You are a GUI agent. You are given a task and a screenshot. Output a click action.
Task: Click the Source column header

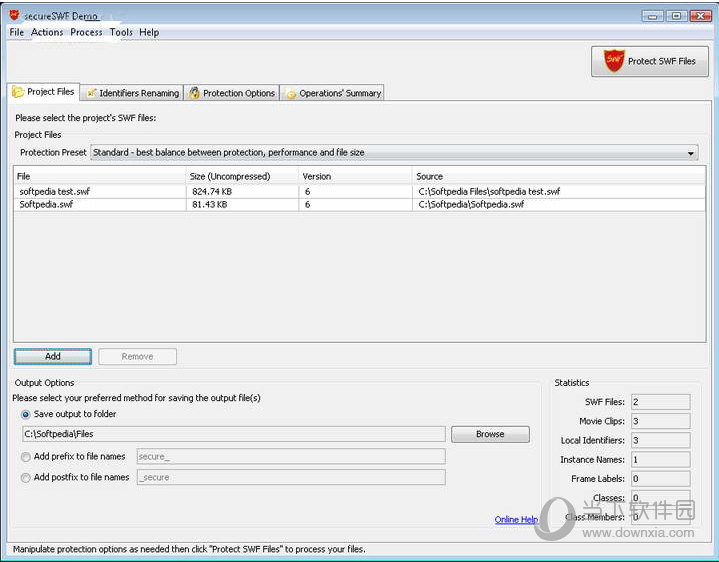(559, 176)
